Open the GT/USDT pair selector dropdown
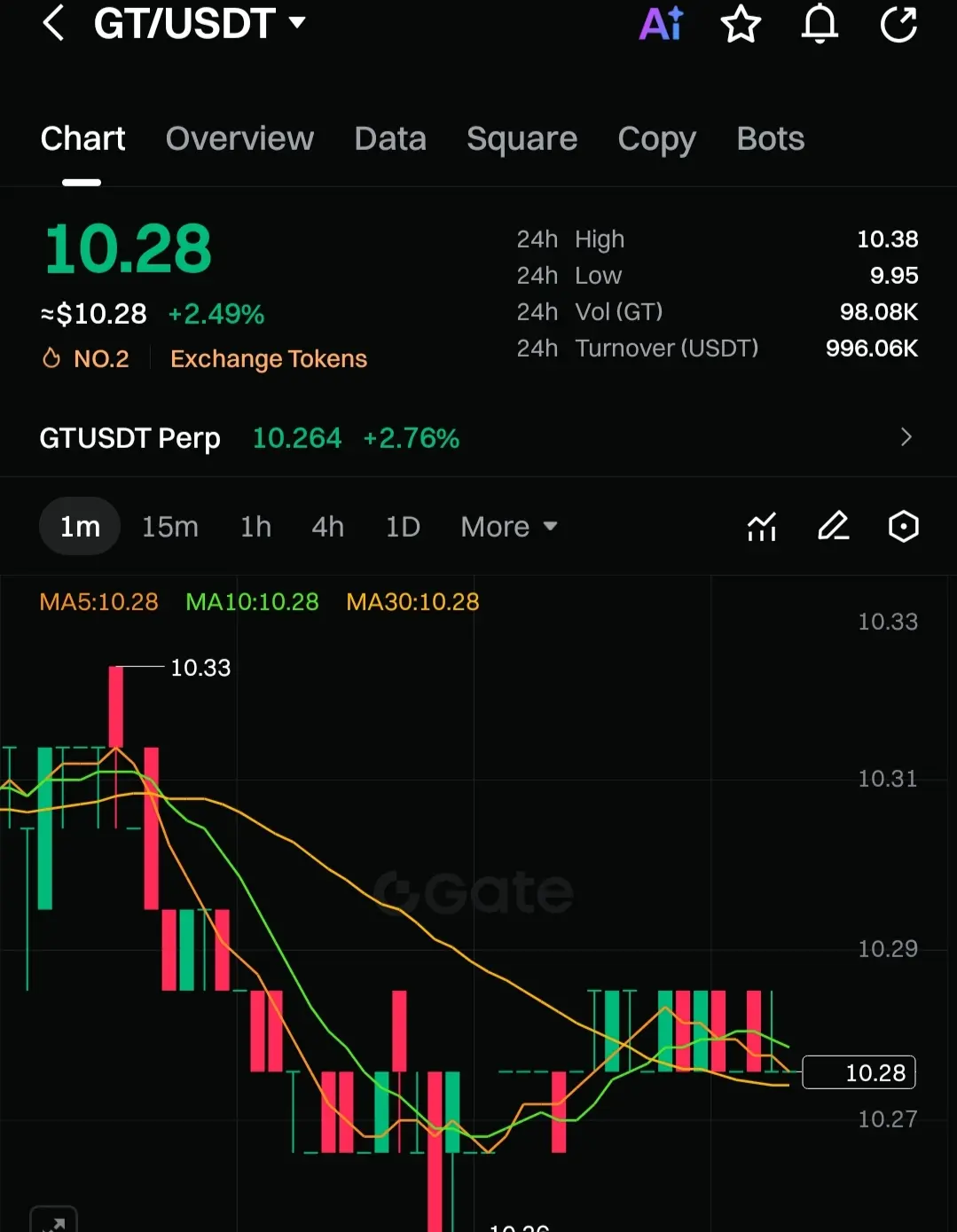Screen dimensions: 957x1232 click(200, 23)
